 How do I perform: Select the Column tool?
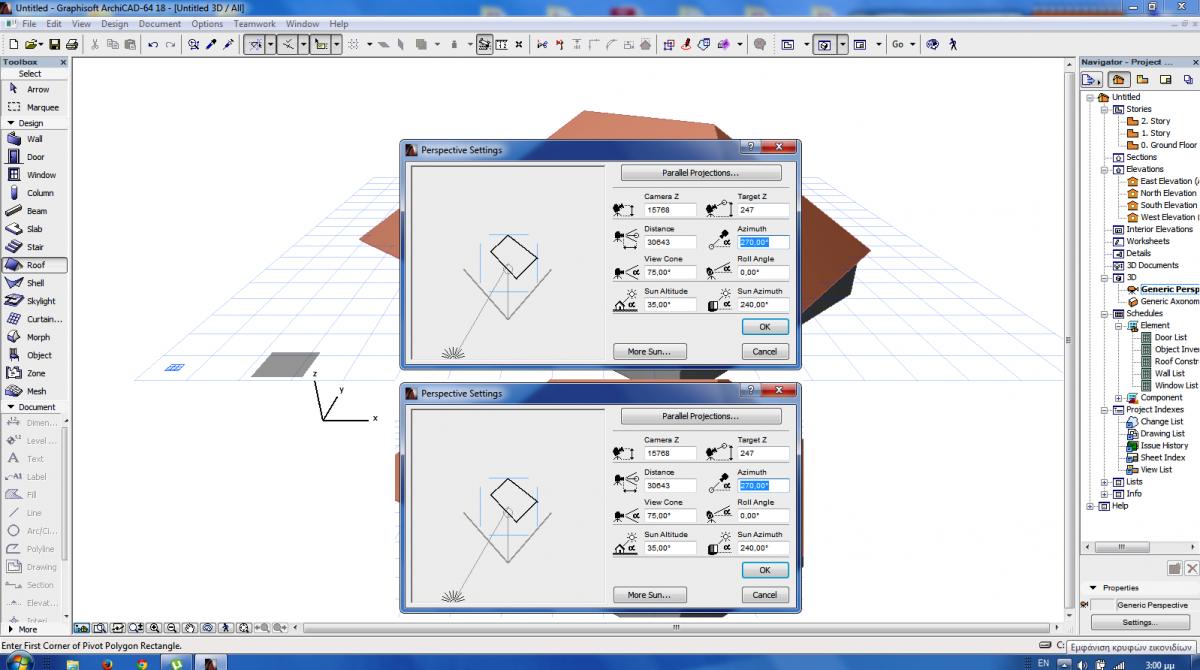40,193
